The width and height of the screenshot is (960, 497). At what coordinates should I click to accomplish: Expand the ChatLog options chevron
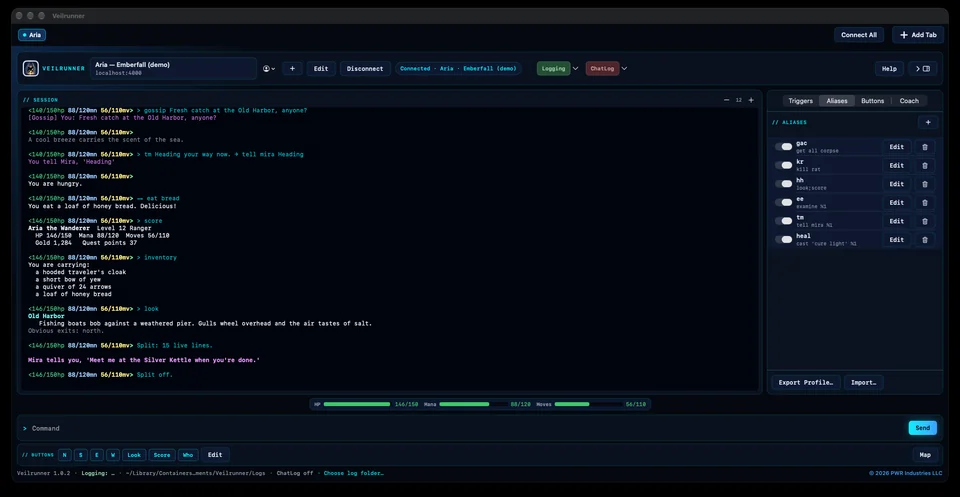click(624, 69)
